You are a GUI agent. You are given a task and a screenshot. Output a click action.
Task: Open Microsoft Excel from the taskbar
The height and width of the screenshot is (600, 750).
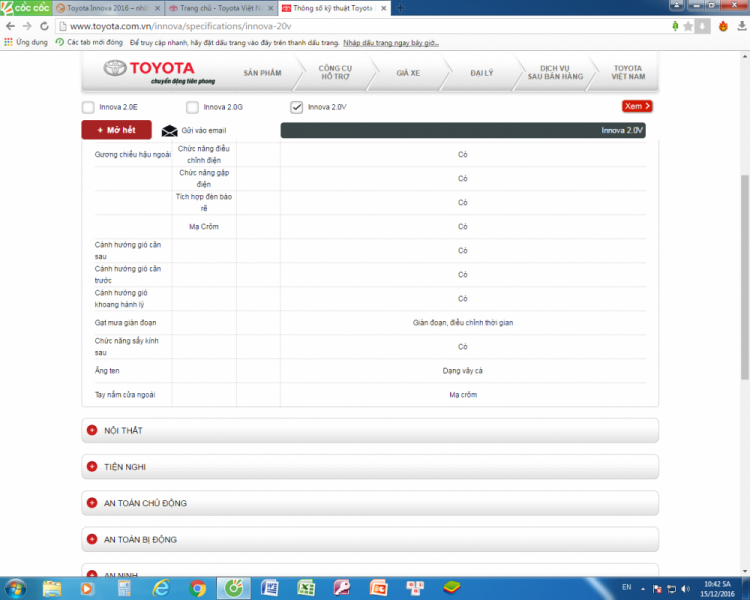pos(306,588)
